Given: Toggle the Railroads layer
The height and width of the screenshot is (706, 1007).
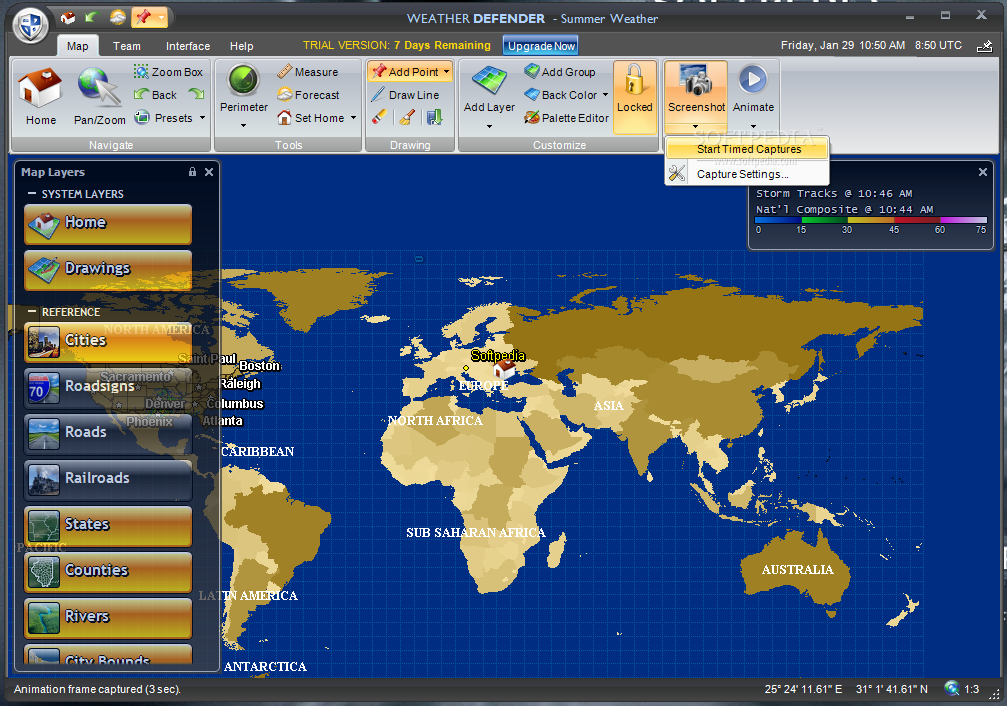Looking at the screenshot, I should click(x=108, y=481).
